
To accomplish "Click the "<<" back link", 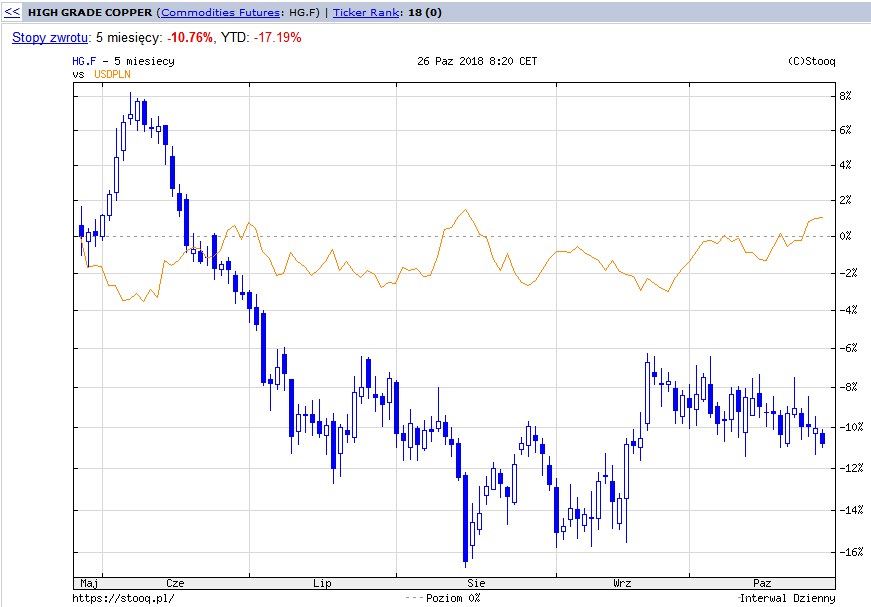I will 12,12.
